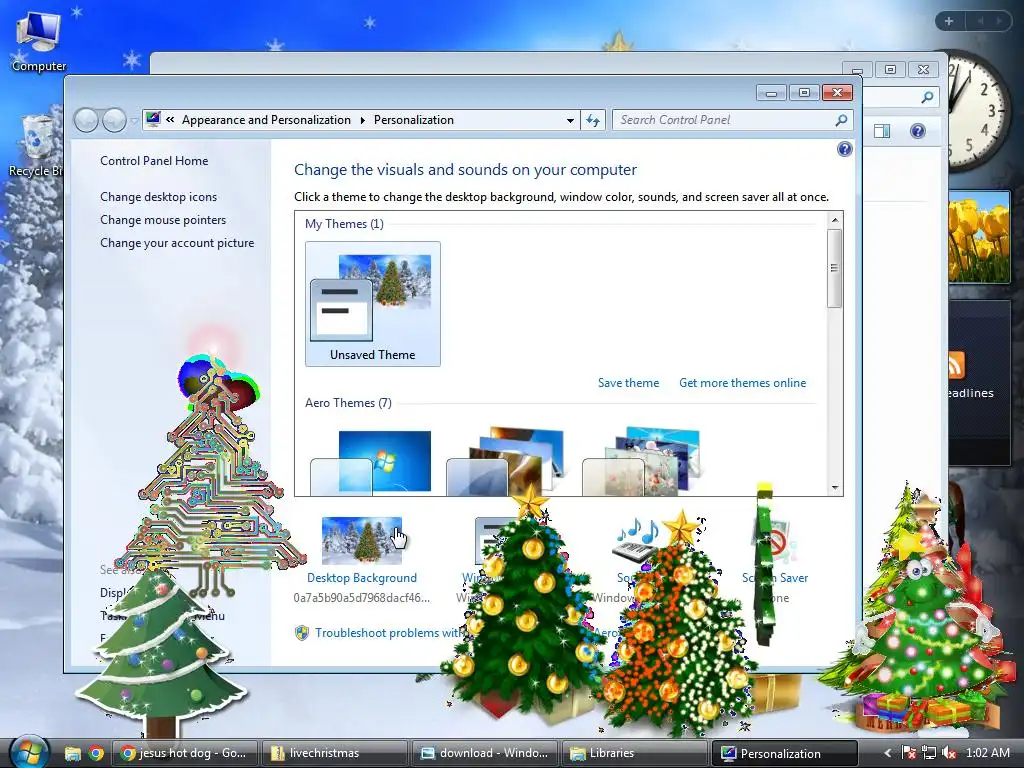This screenshot has width=1024, height=768.
Task: Click Troubleshoot problems link
Action: pos(389,633)
